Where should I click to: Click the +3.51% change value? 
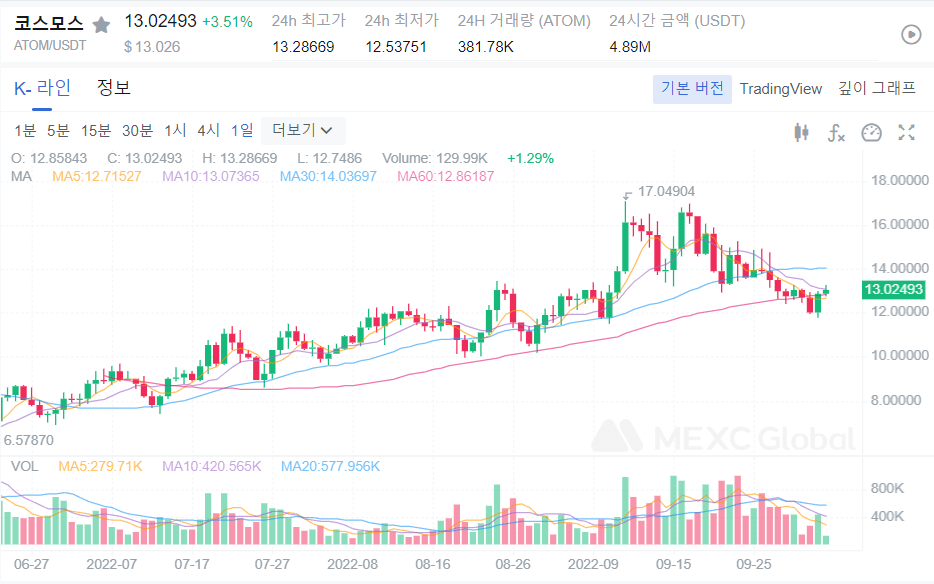(228, 22)
